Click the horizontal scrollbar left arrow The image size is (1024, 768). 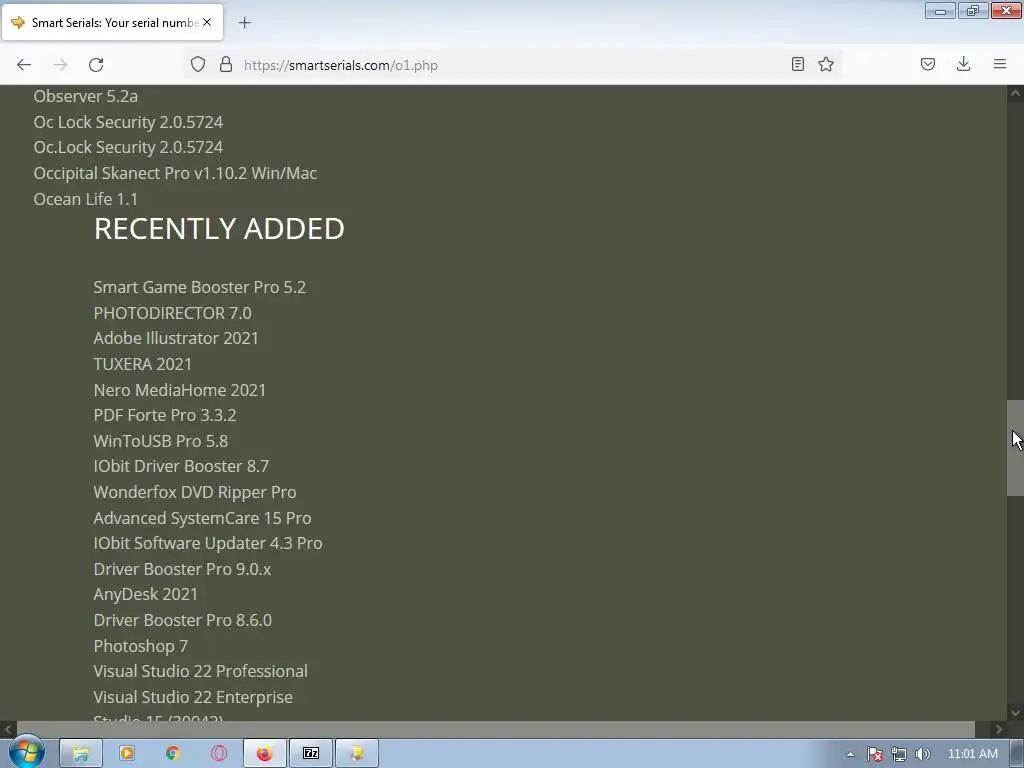8,729
